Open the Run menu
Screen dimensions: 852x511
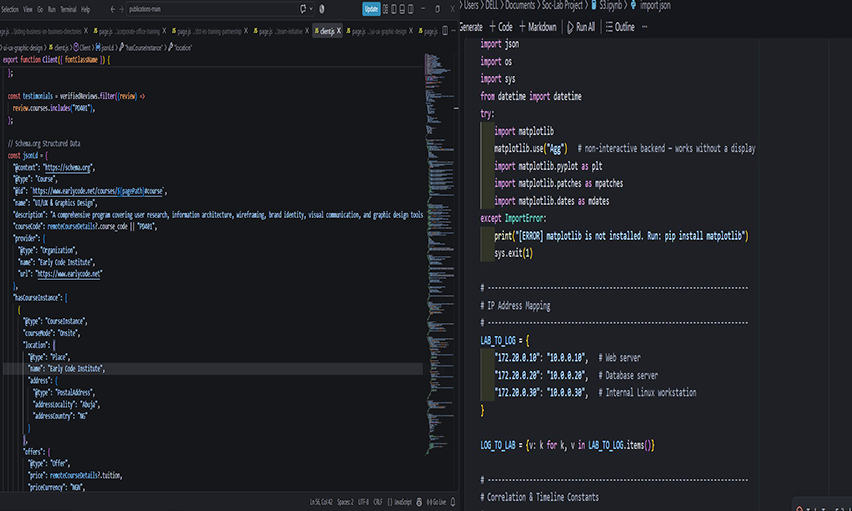pos(52,9)
